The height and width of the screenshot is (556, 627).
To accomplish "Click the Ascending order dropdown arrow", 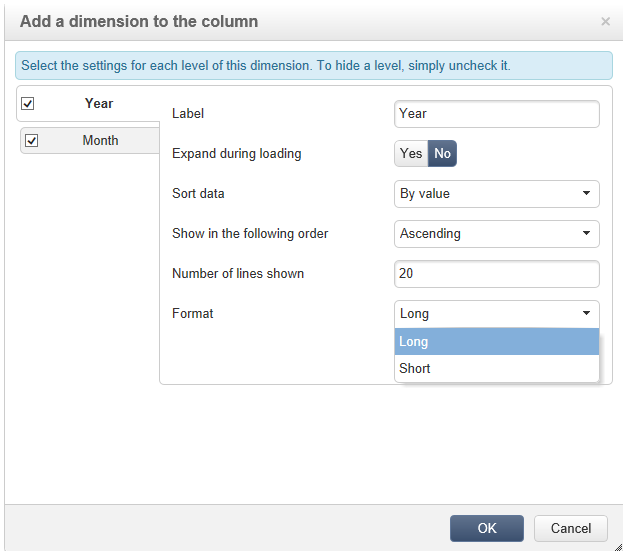I will click(x=586, y=234).
